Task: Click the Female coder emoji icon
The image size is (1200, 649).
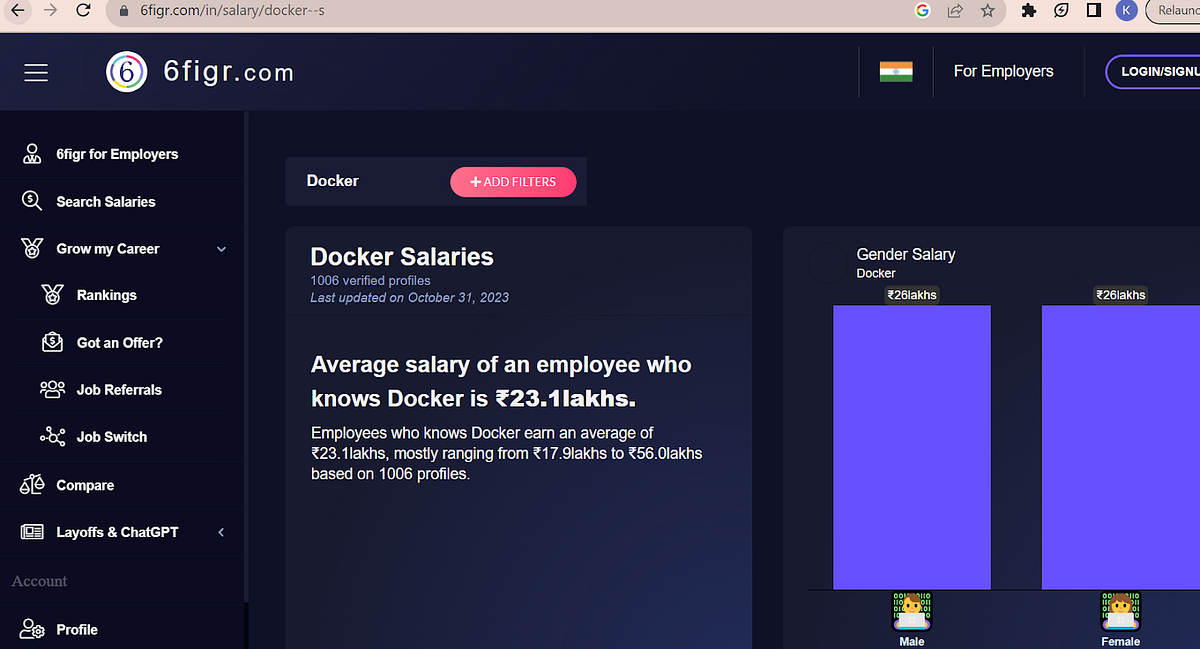Action: pos(1121,611)
